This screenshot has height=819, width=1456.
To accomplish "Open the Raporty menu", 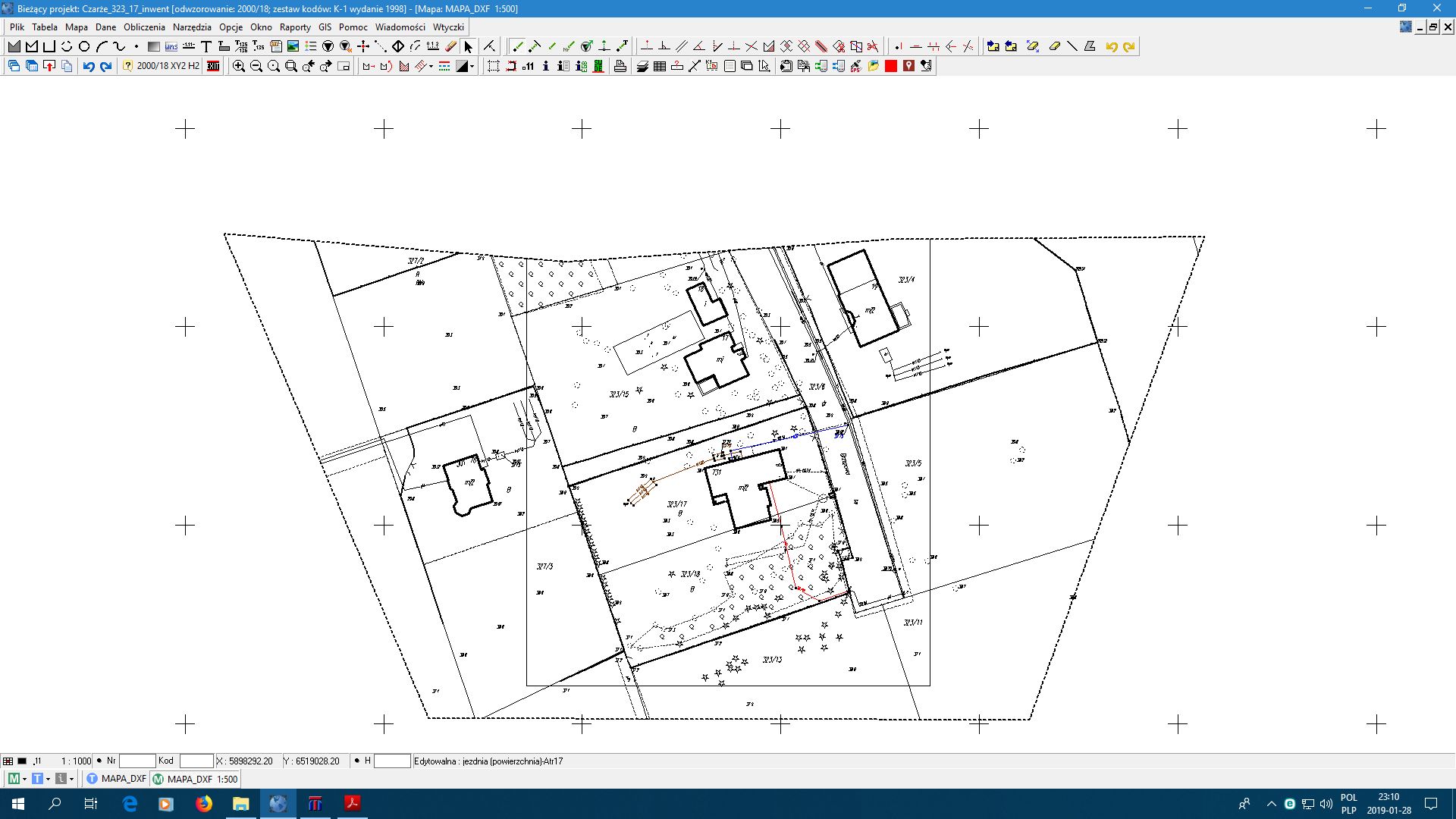I will point(295,27).
